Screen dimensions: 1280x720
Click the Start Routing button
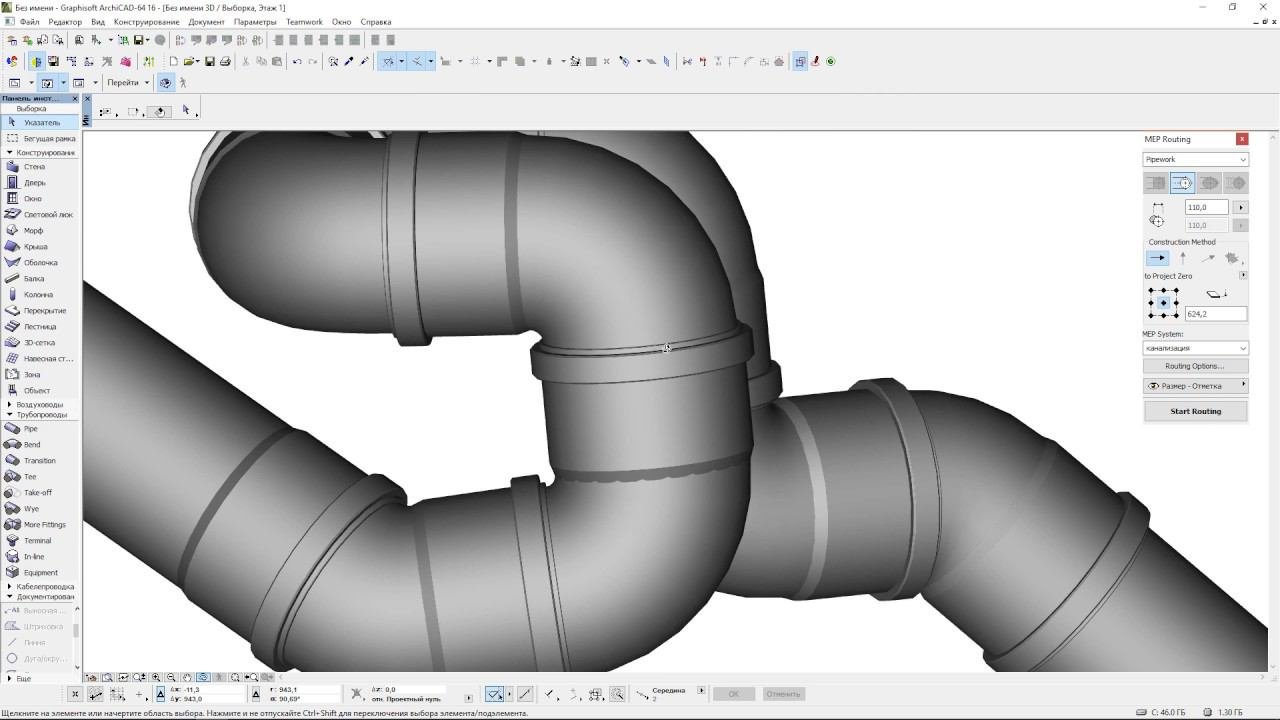[1195, 411]
